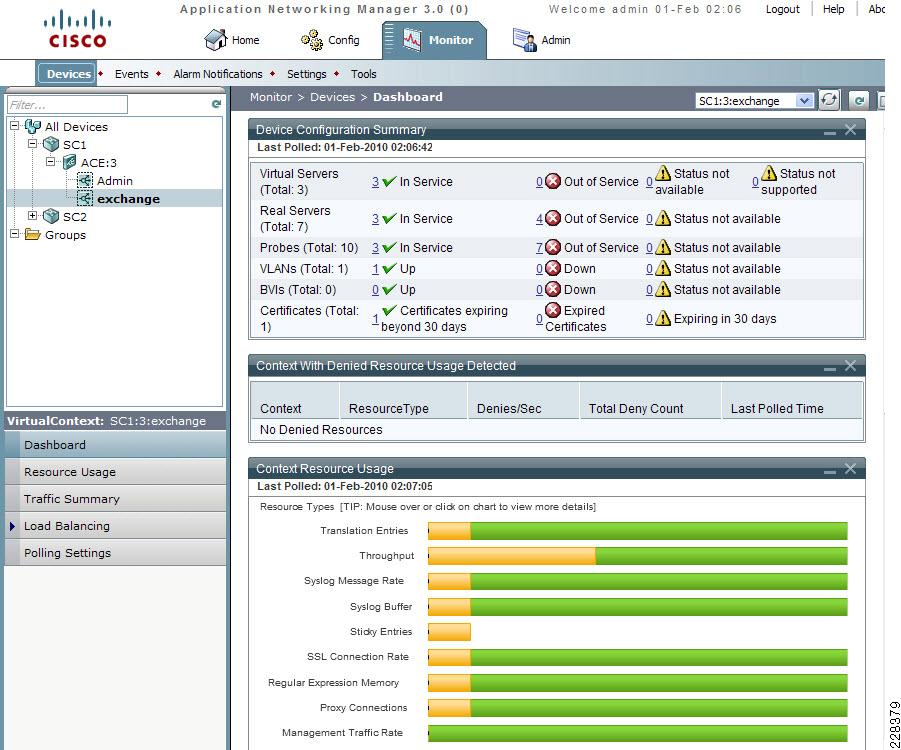
Task: Select the ACE:3 module in the tree
Action: click(98, 163)
